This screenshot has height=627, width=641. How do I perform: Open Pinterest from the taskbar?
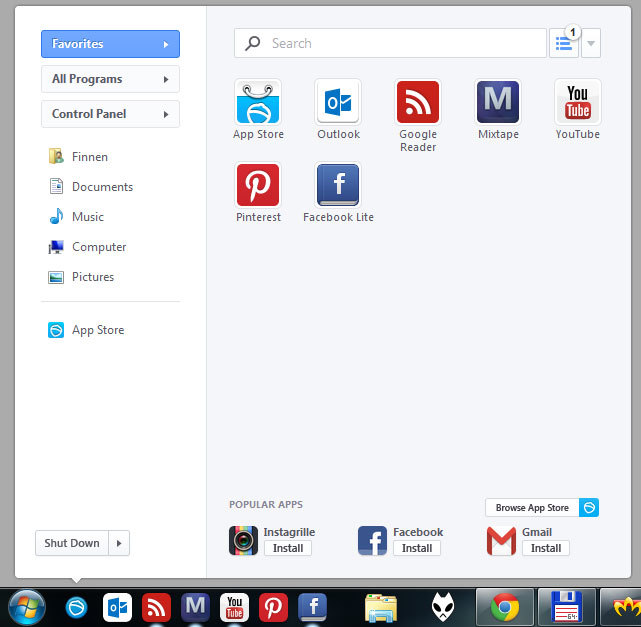click(273, 607)
